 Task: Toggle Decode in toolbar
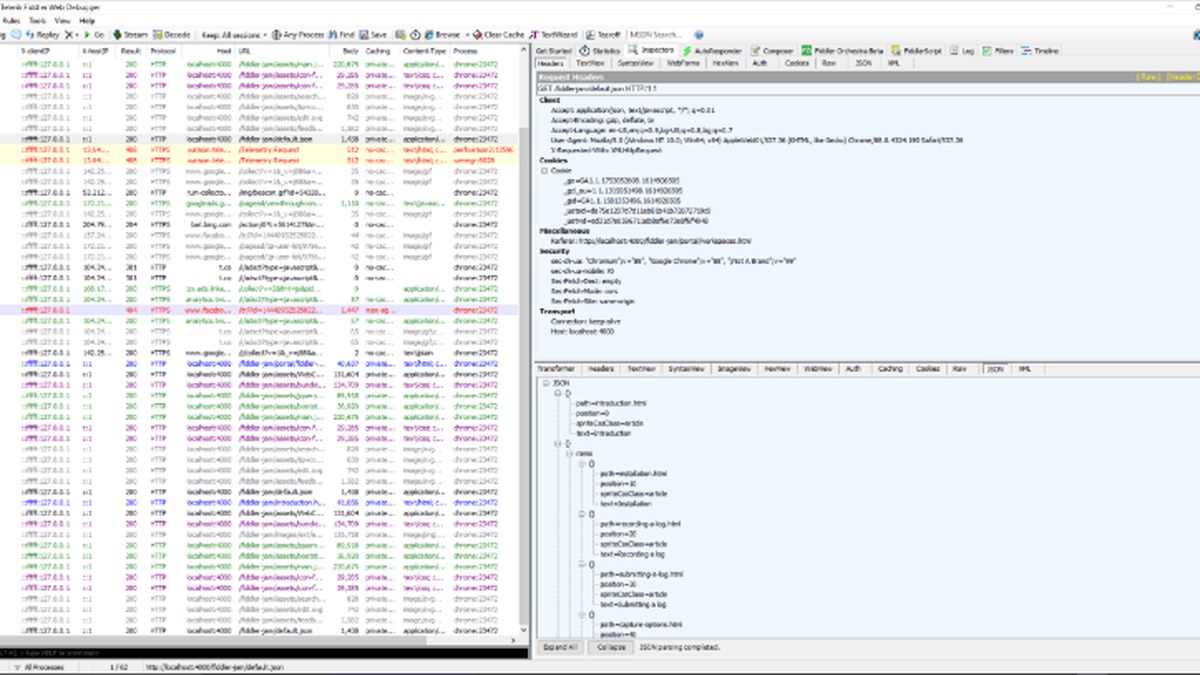172,34
